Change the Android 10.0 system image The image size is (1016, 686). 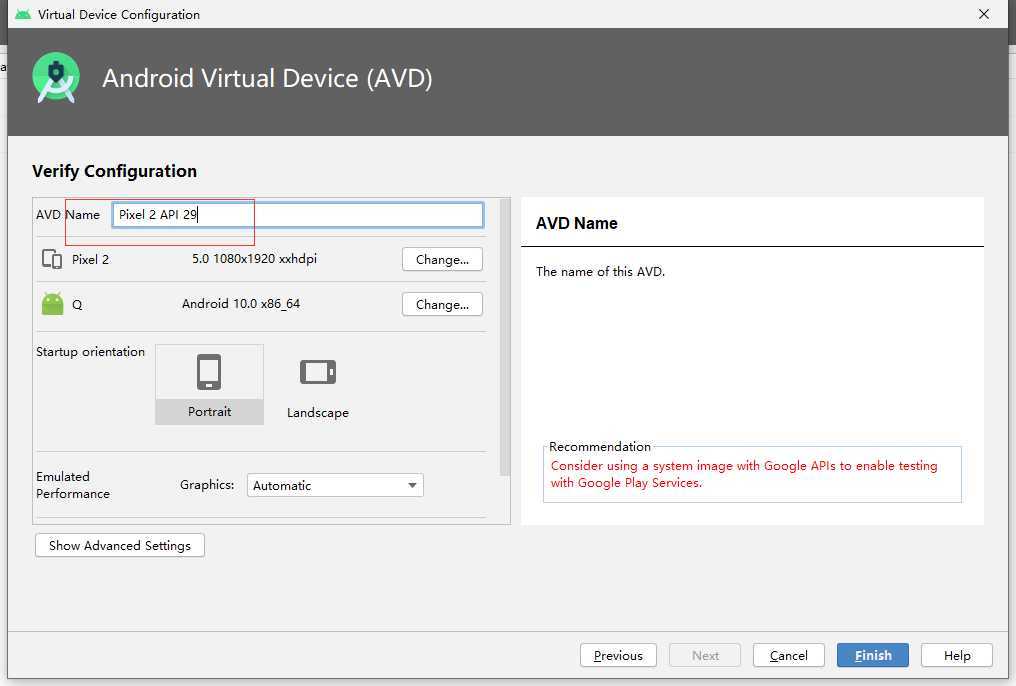(x=442, y=304)
